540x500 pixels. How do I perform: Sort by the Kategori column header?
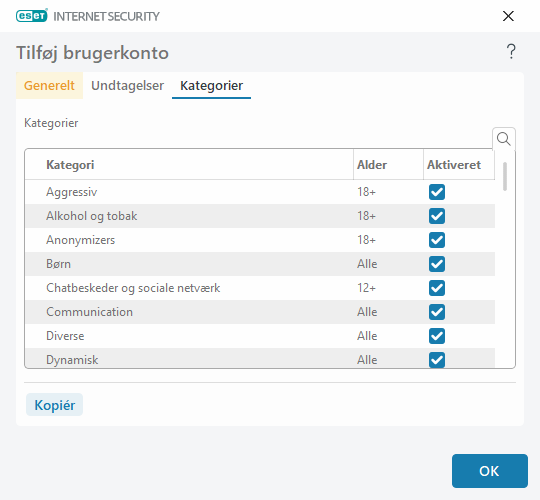click(189, 165)
